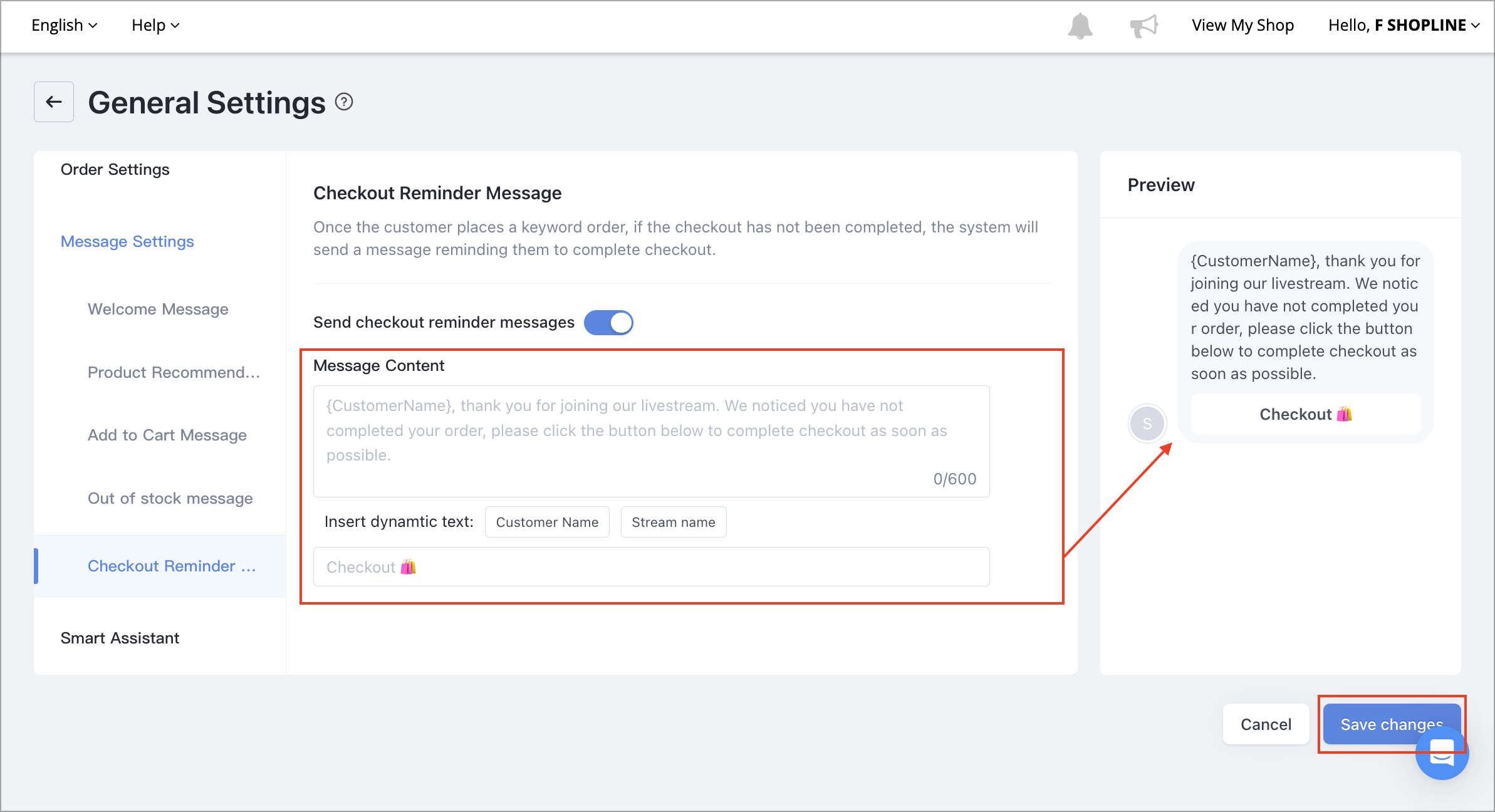Click the Checkout button in preview bubble
Image resolution: width=1495 pixels, height=812 pixels.
(1306, 414)
